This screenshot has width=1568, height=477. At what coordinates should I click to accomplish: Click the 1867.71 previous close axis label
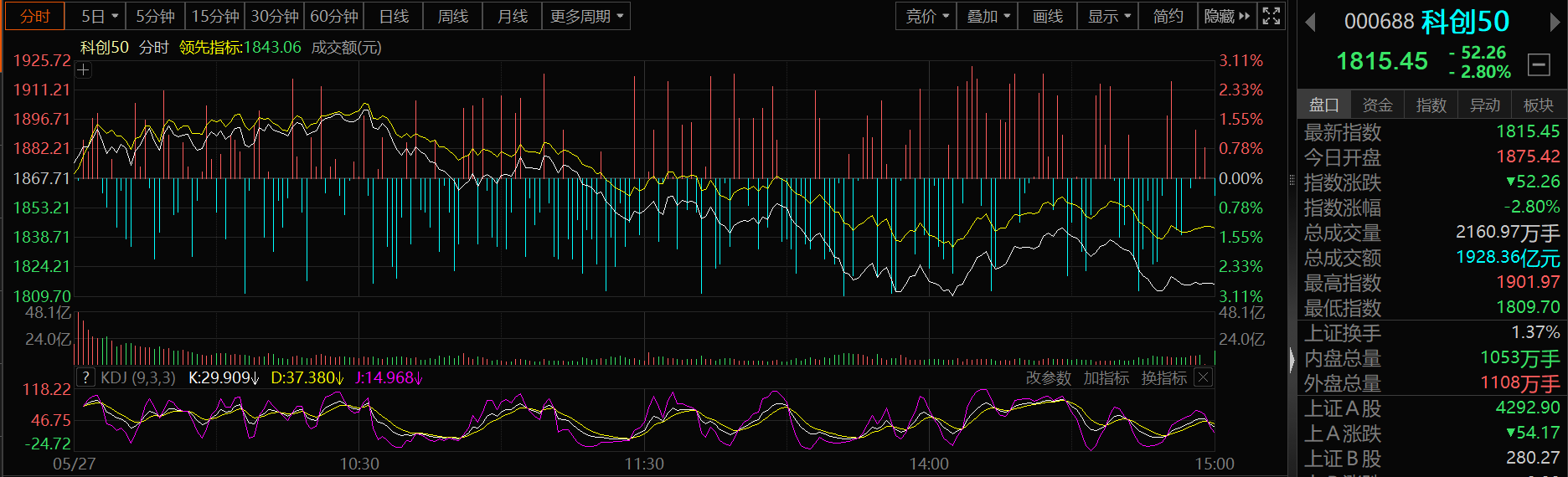[42, 178]
